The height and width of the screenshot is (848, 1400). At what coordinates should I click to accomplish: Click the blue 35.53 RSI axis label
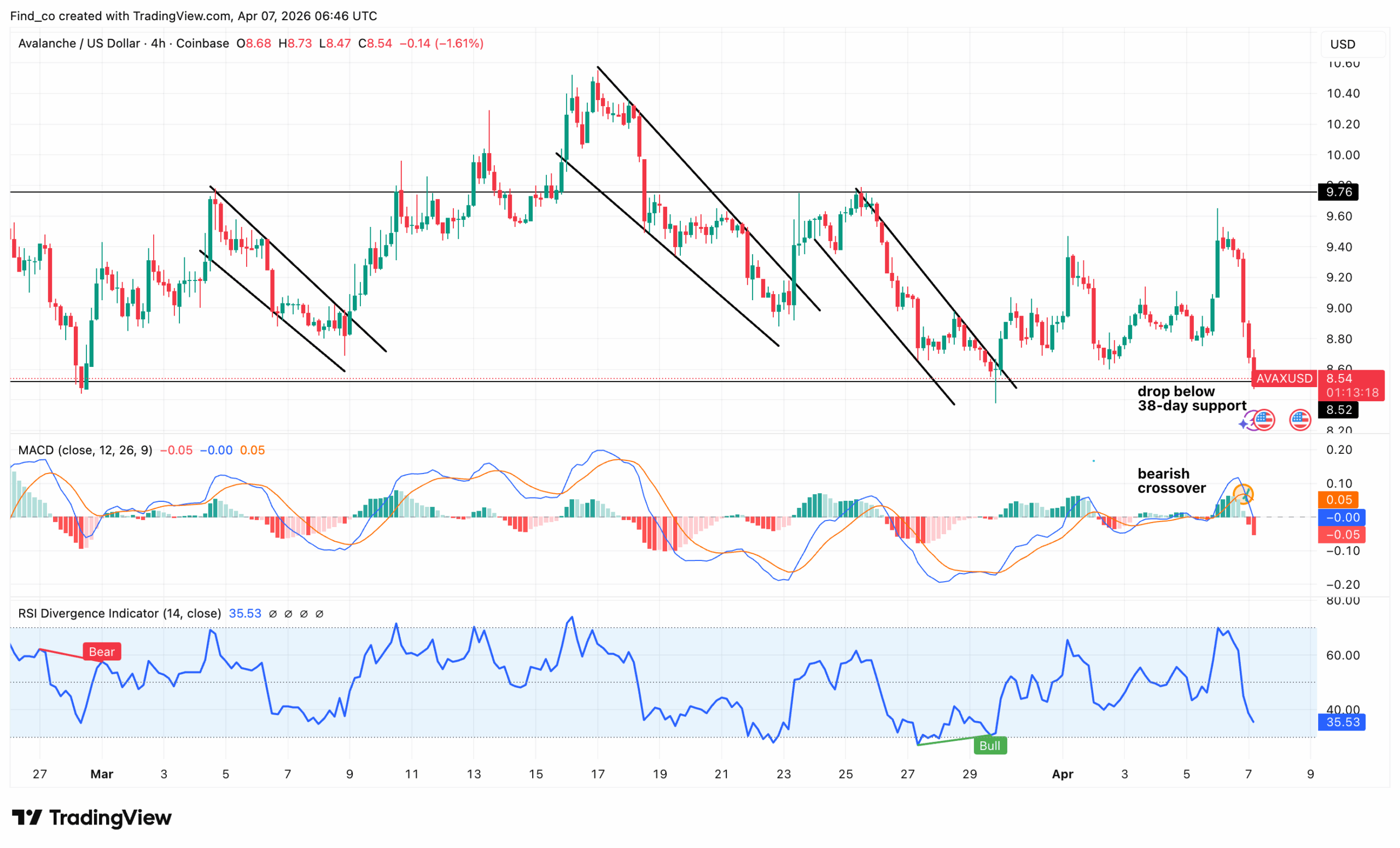click(1341, 722)
